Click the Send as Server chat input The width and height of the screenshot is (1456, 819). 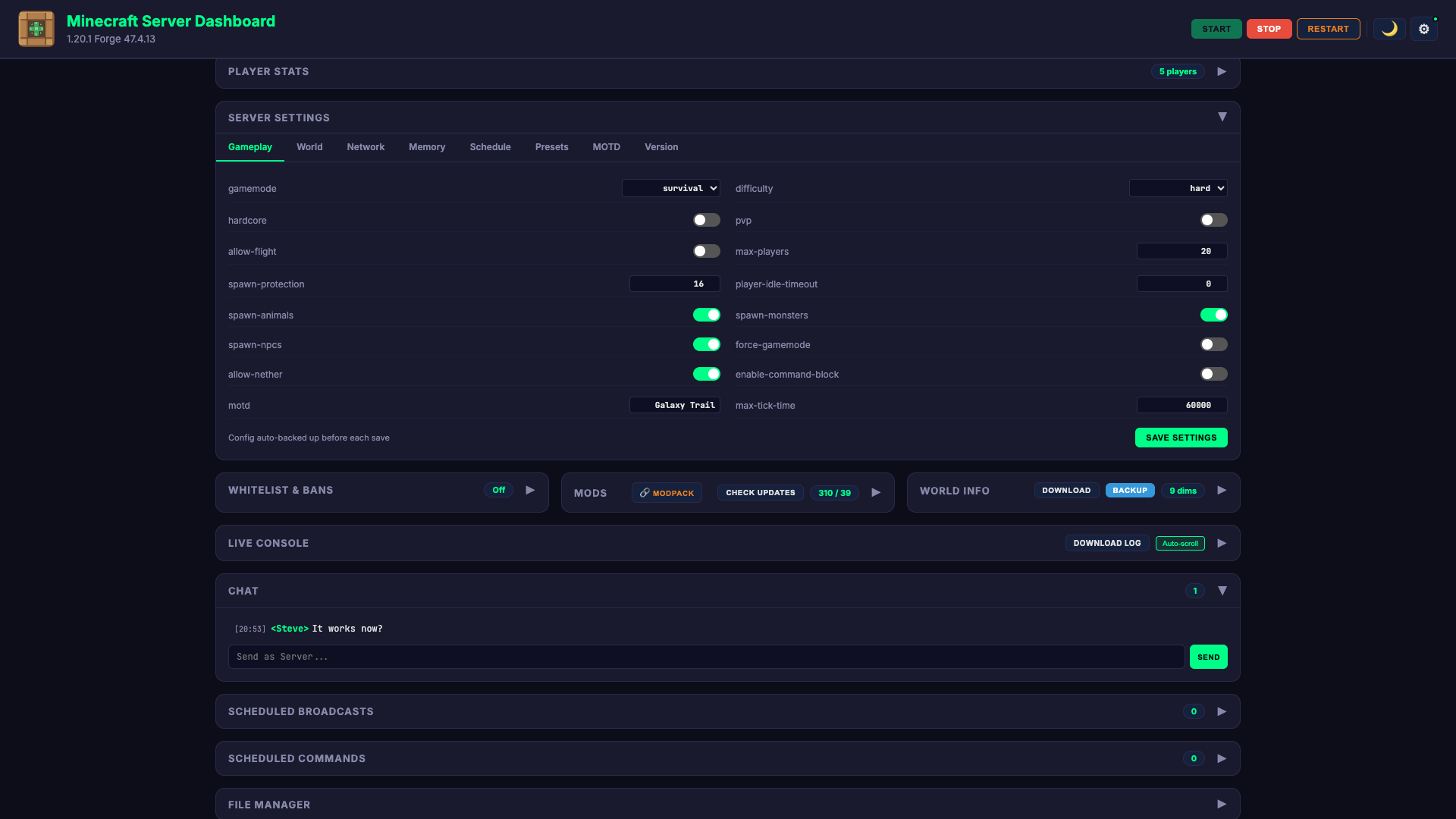click(x=706, y=656)
